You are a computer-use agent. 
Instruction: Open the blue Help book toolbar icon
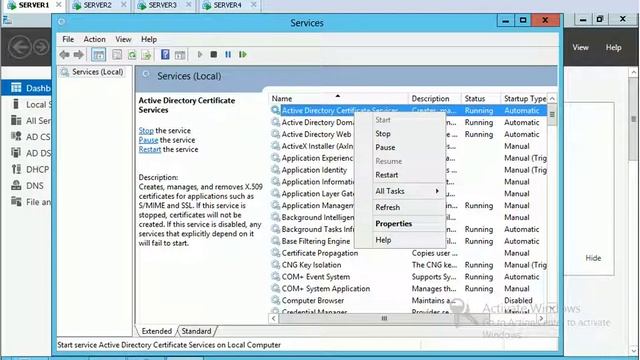[x=165, y=55]
